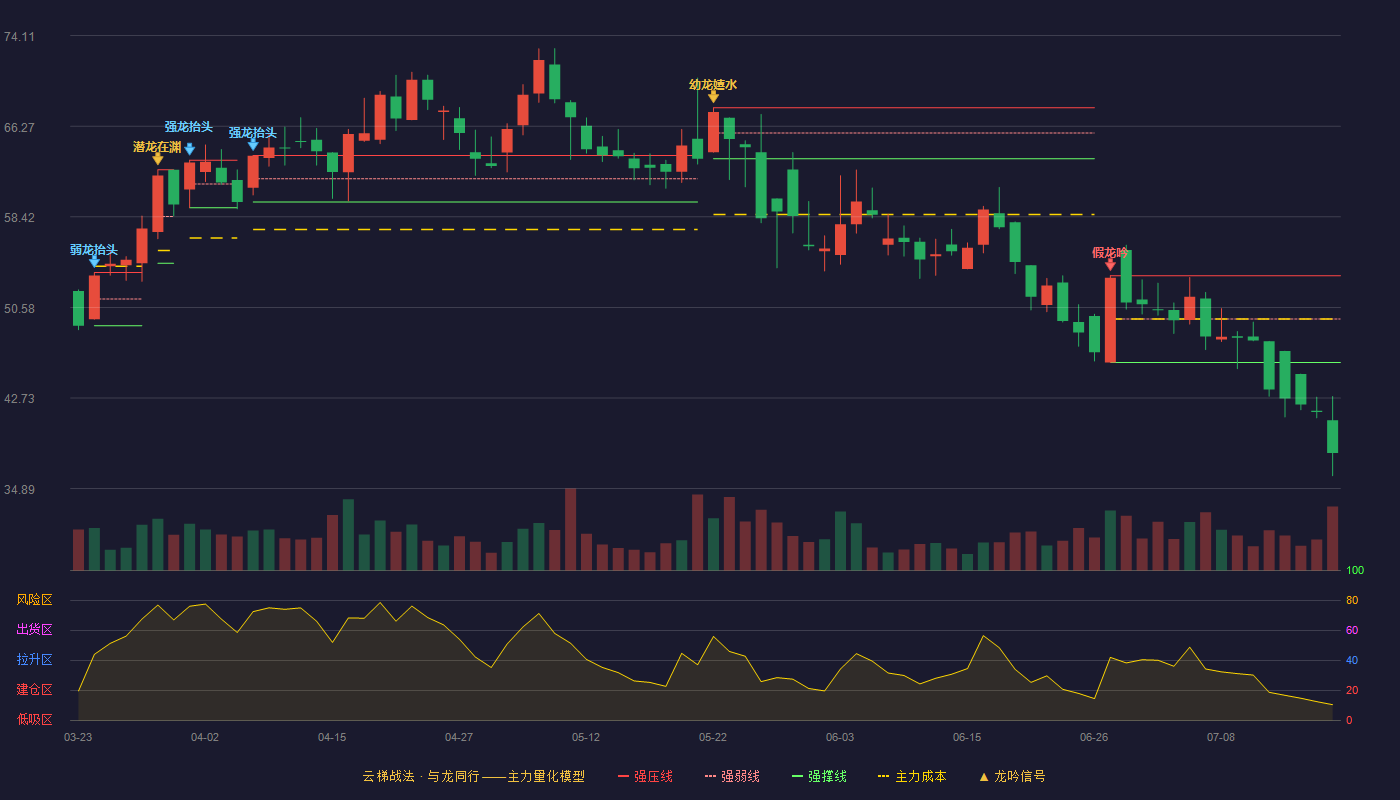Select the 建仓区 zone label
Screen dimensions: 1400x800
pos(34,690)
